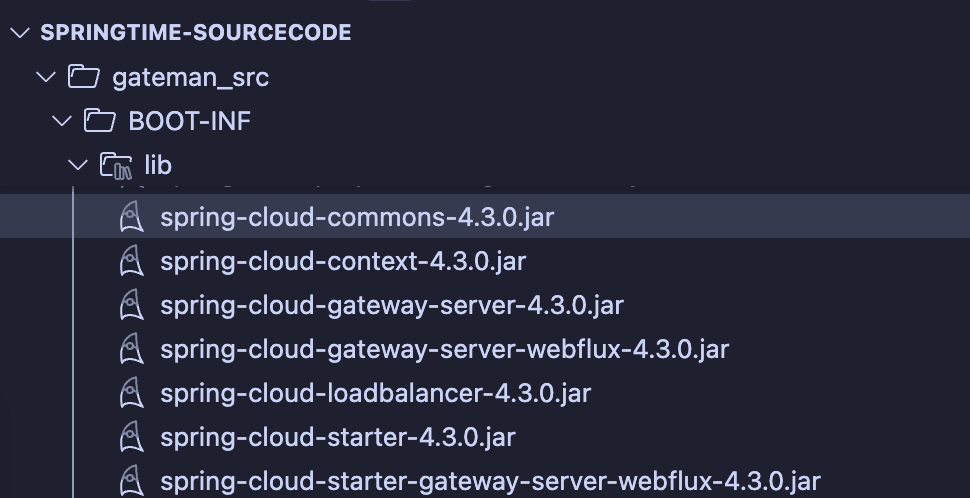Collapse the gateman_src folder chevron

coord(45,77)
